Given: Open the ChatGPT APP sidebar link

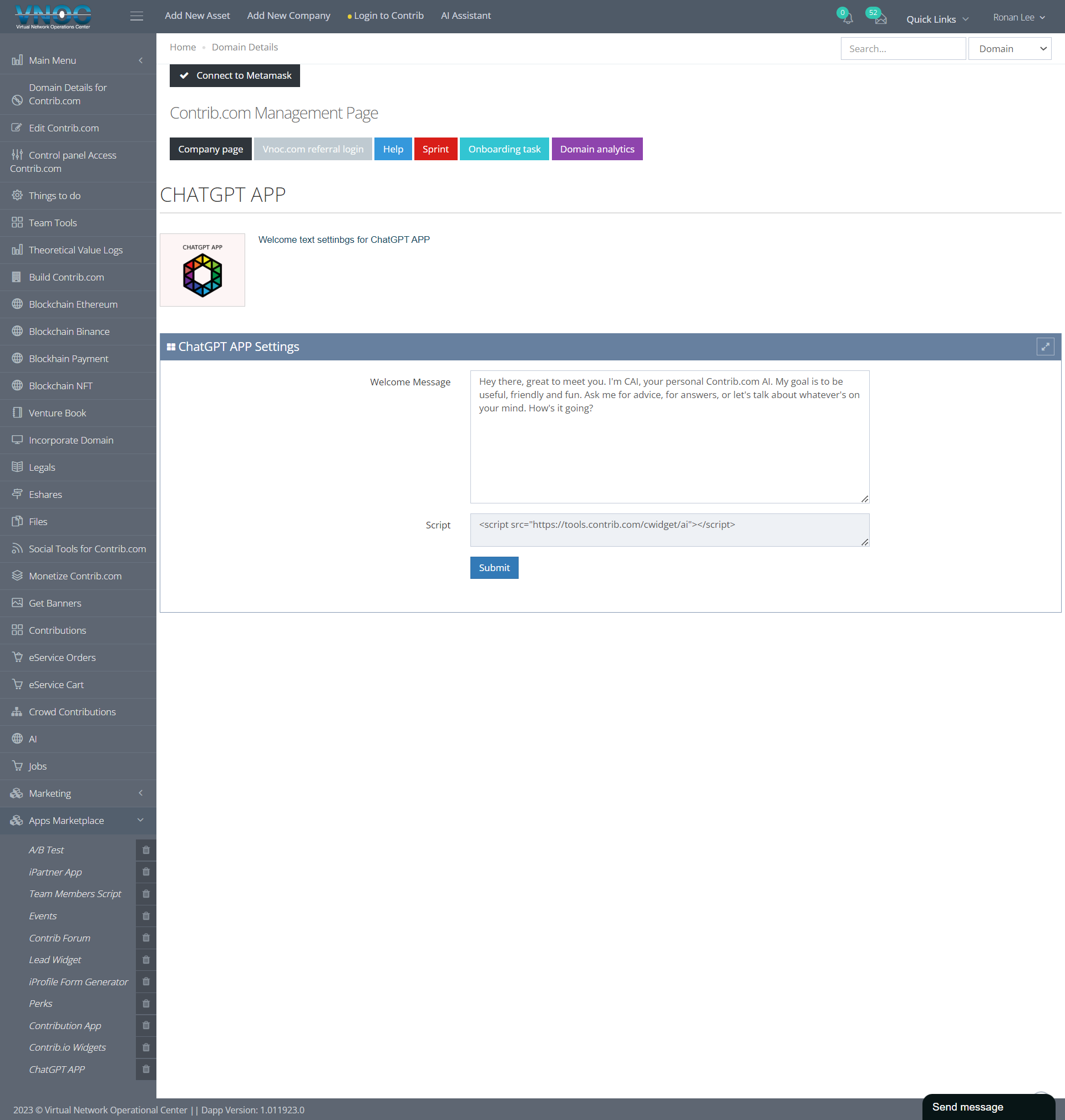Looking at the screenshot, I should click(x=57, y=1069).
